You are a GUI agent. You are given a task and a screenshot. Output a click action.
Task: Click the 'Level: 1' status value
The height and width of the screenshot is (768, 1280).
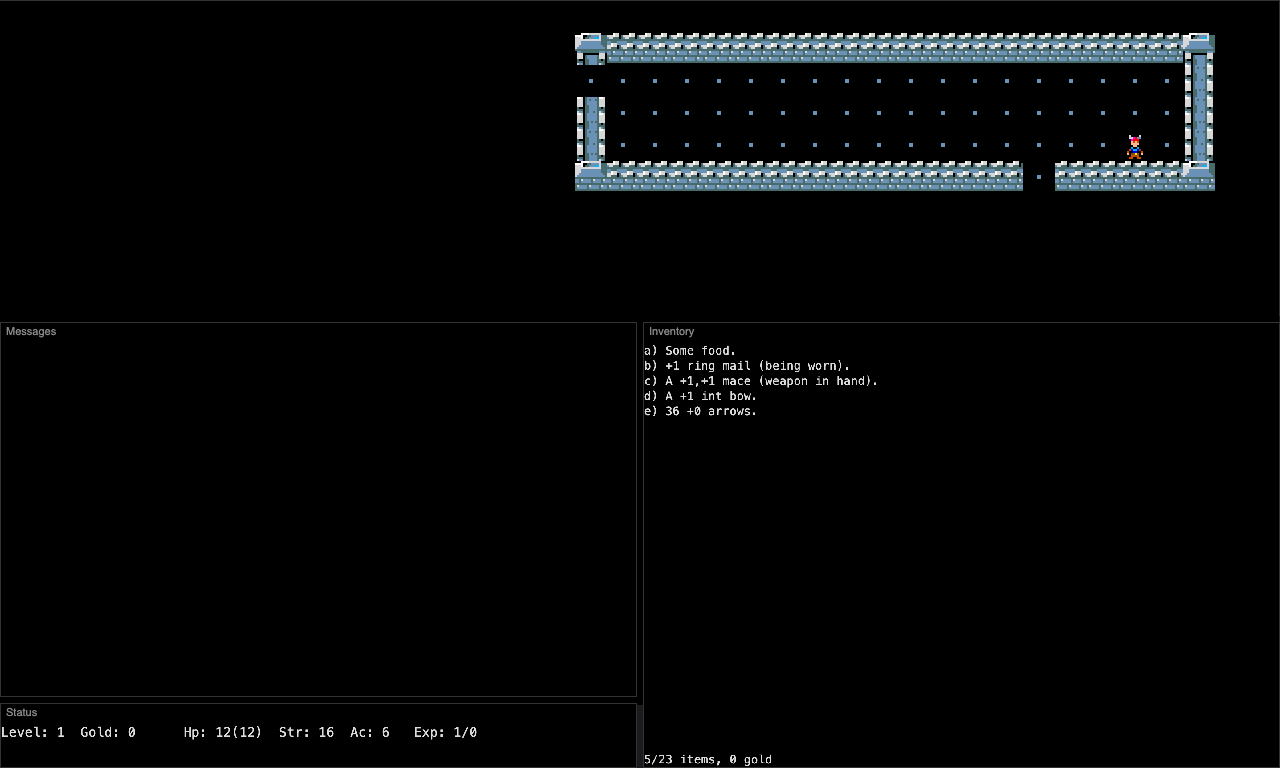33,732
